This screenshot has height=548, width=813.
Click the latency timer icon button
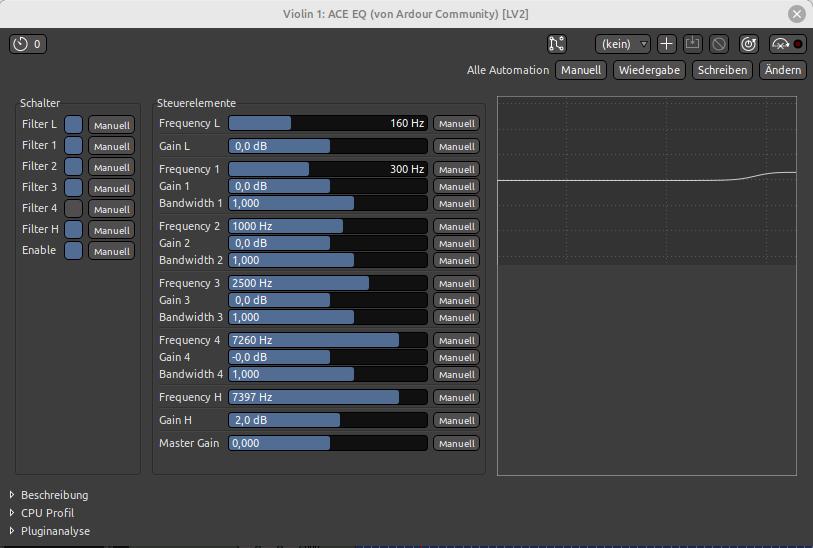(27, 44)
